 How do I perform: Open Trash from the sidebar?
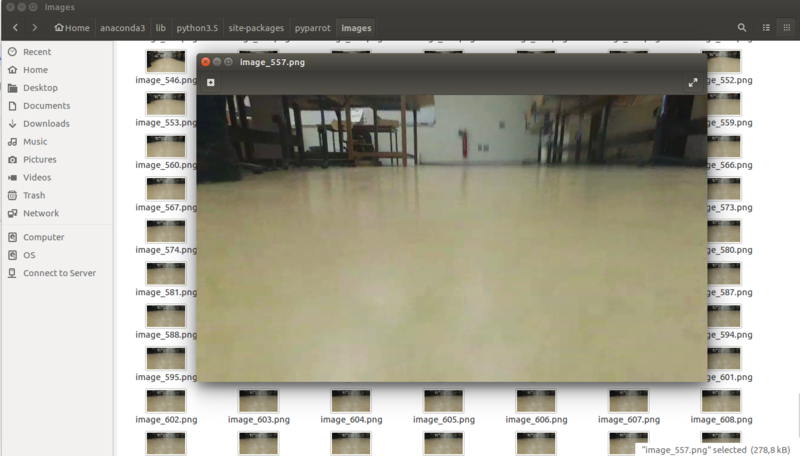tap(34, 196)
